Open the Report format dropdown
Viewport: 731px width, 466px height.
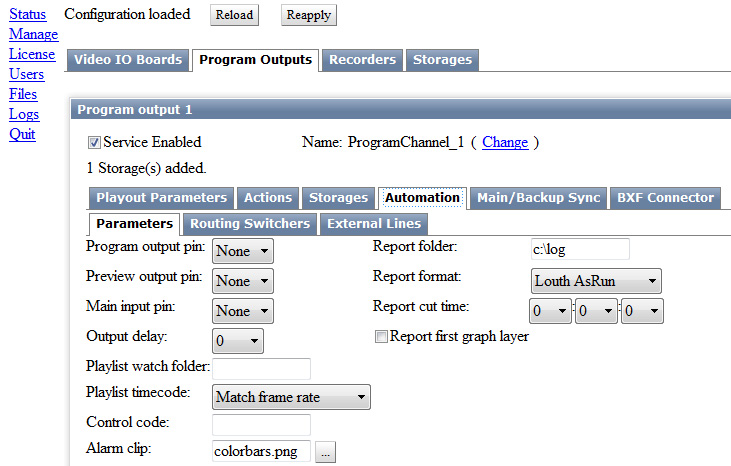(x=596, y=281)
